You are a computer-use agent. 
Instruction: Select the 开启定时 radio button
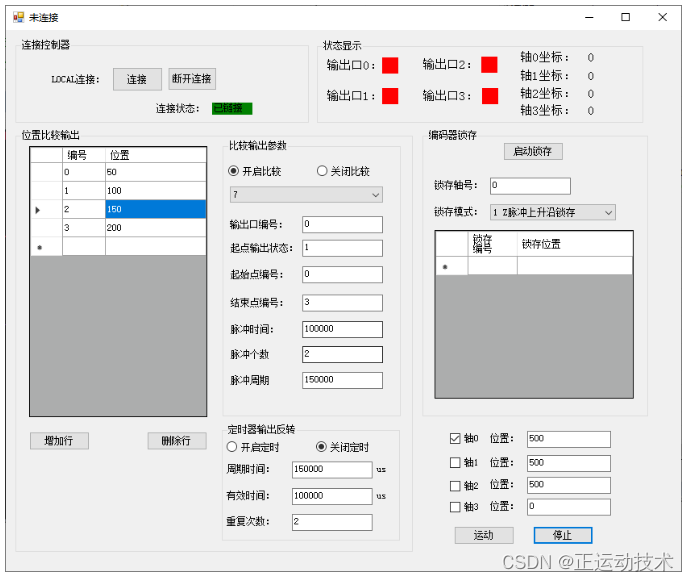click(x=232, y=447)
